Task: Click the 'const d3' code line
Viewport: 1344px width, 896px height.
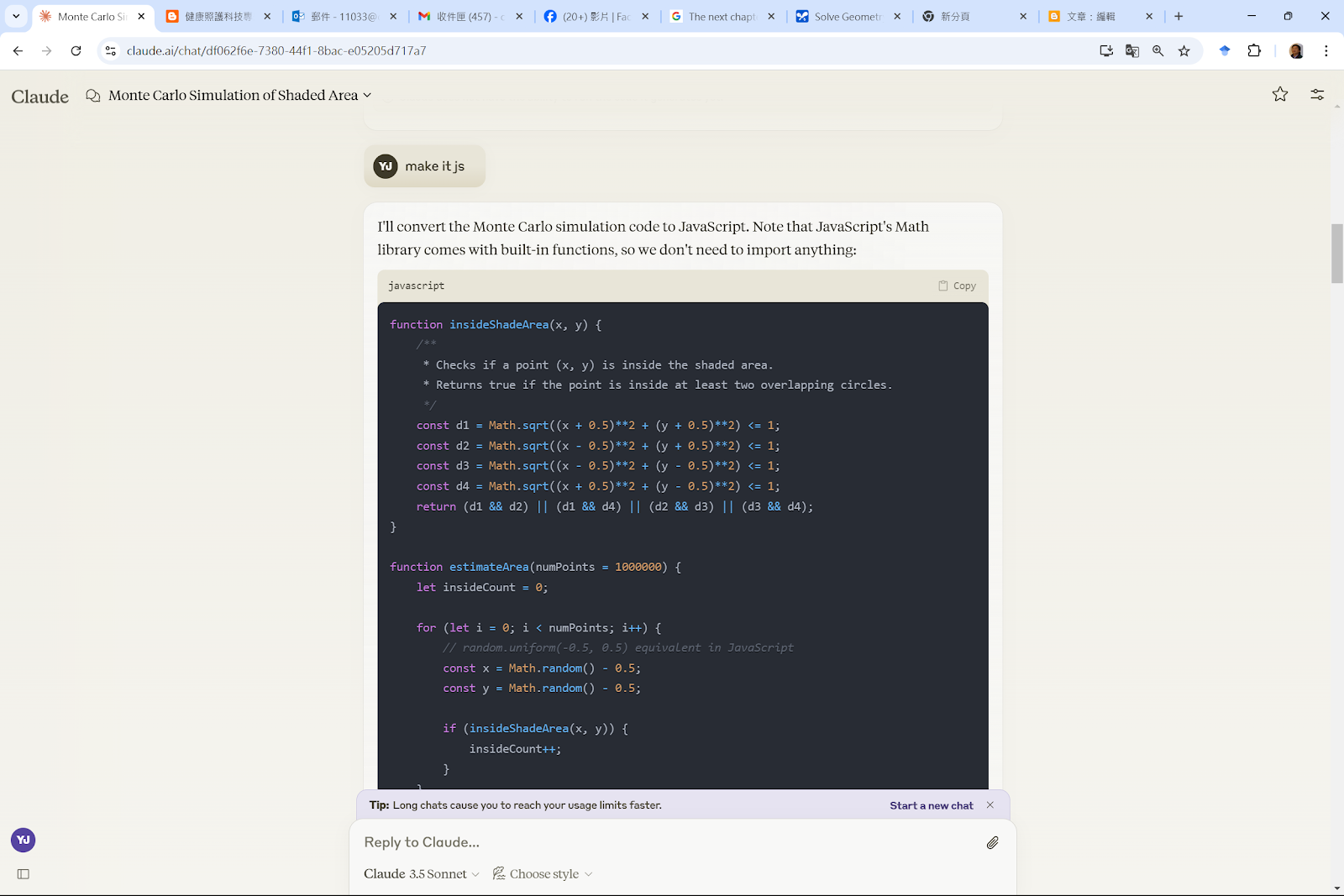Action: tap(598, 466)
